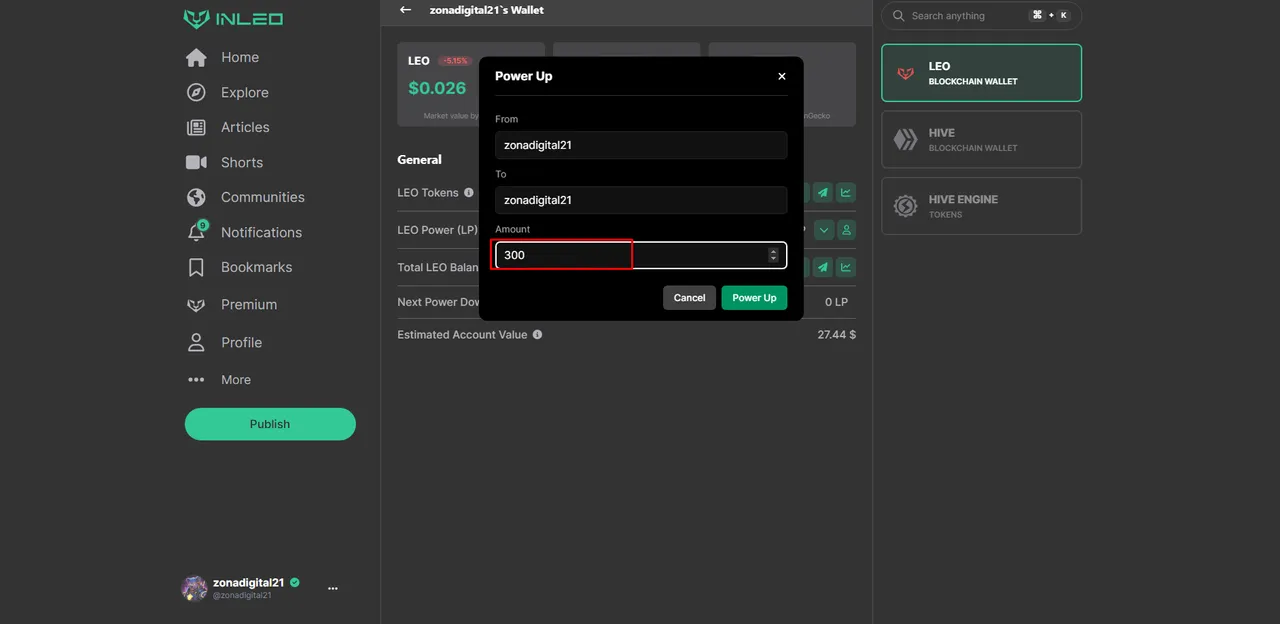
Task: Click the delegate person icon in LEO Power row
Action: click(x=846, y=230)
